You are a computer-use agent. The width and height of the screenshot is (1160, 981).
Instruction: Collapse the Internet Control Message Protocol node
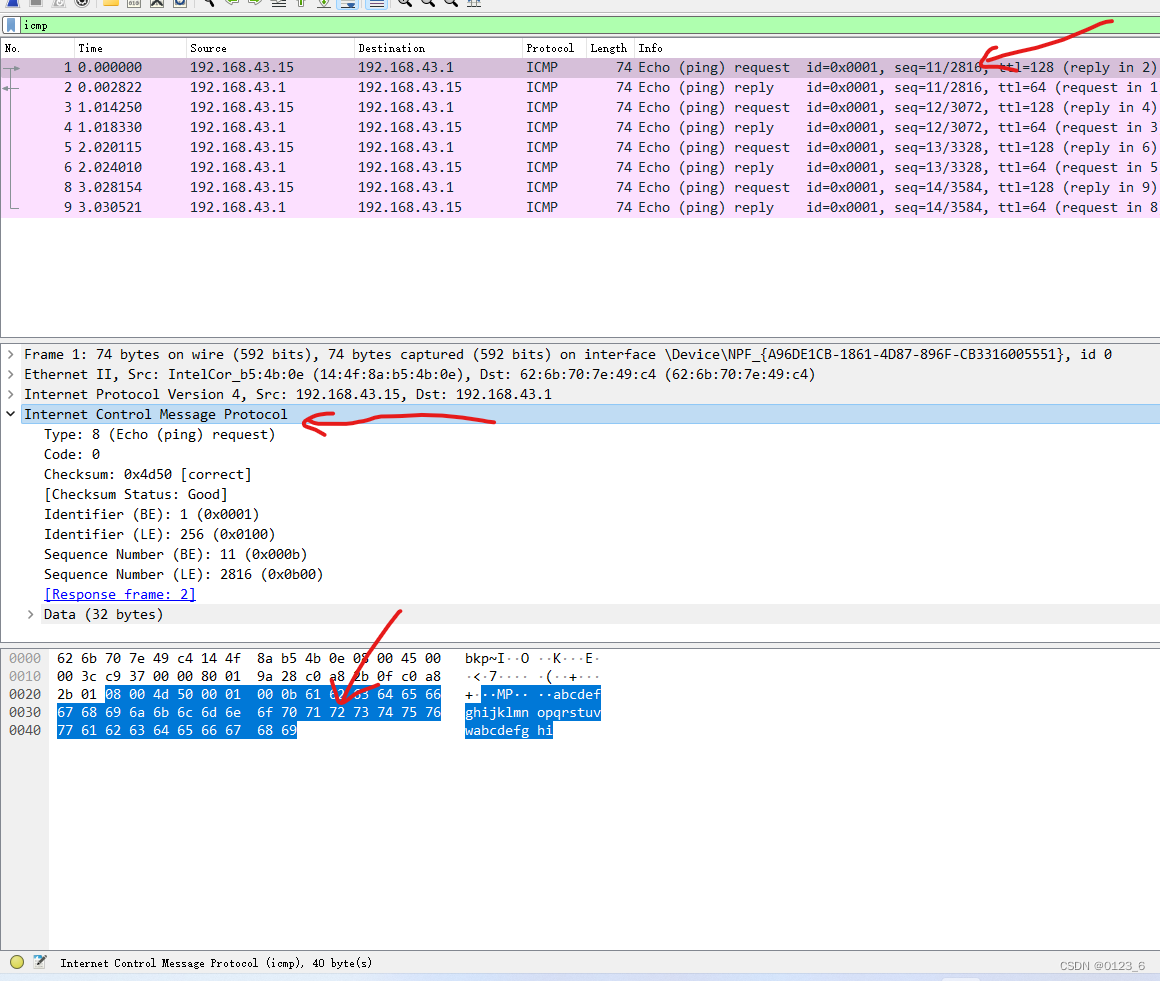click(x=11, y=414)
